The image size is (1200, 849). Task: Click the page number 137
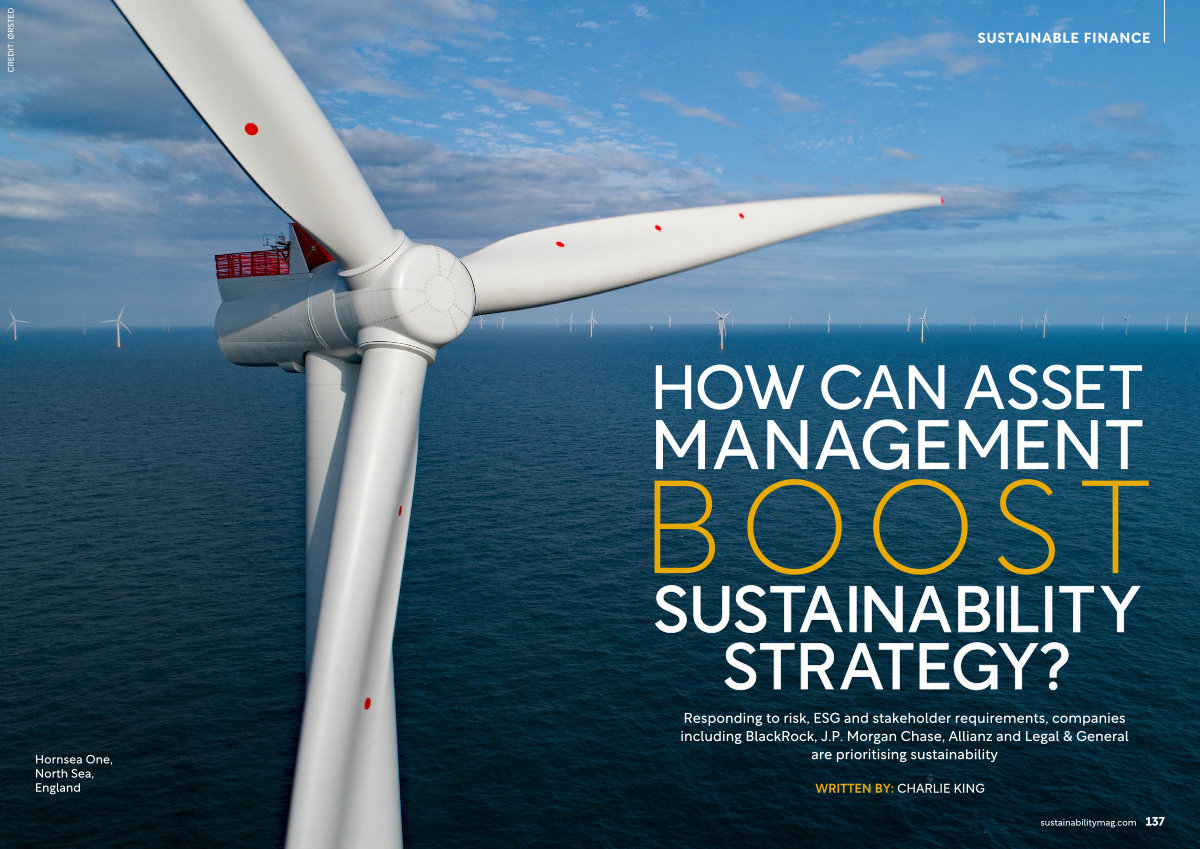(1155, 822)
